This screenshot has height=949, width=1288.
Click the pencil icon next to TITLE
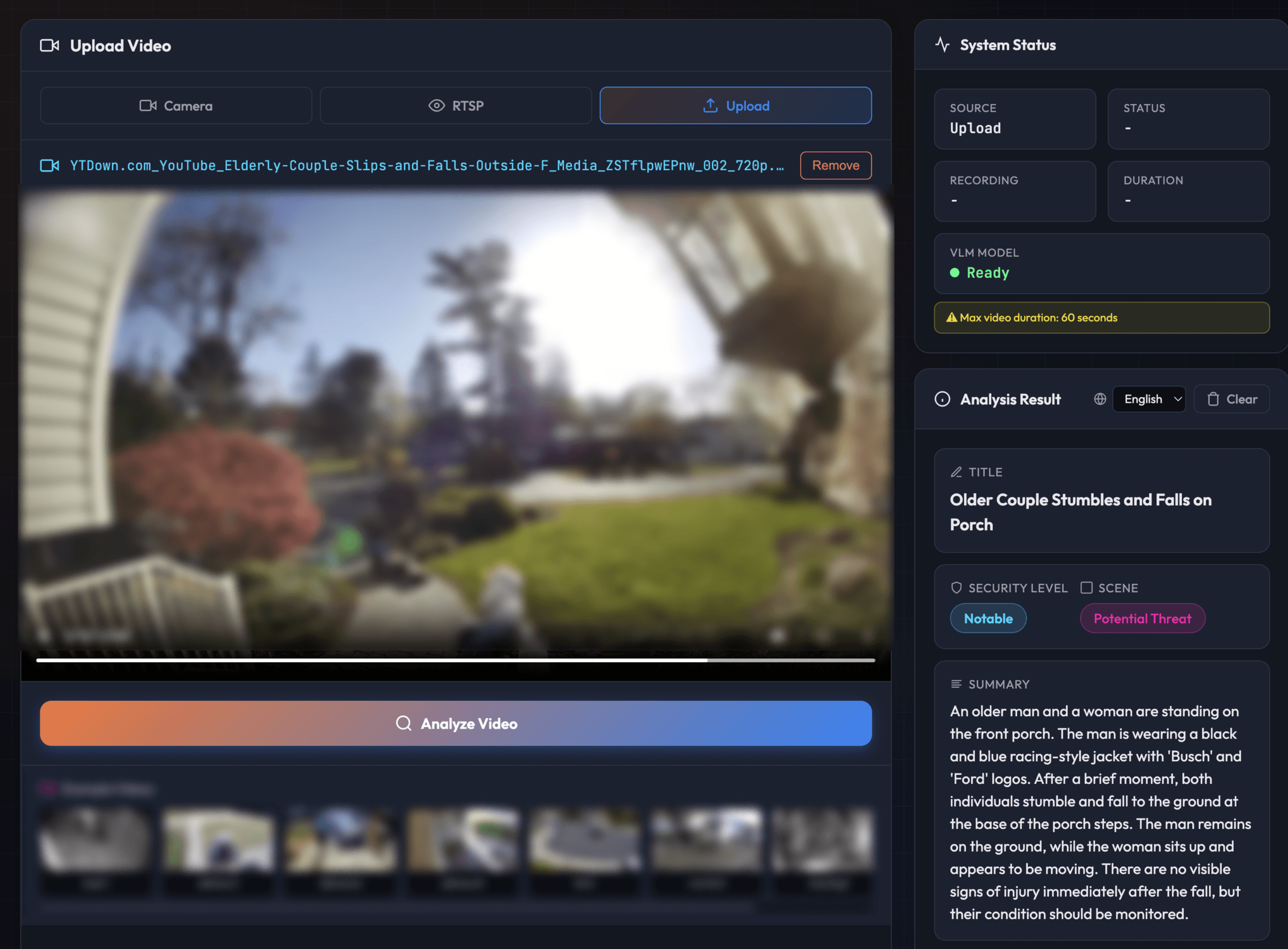click(956, 472)
